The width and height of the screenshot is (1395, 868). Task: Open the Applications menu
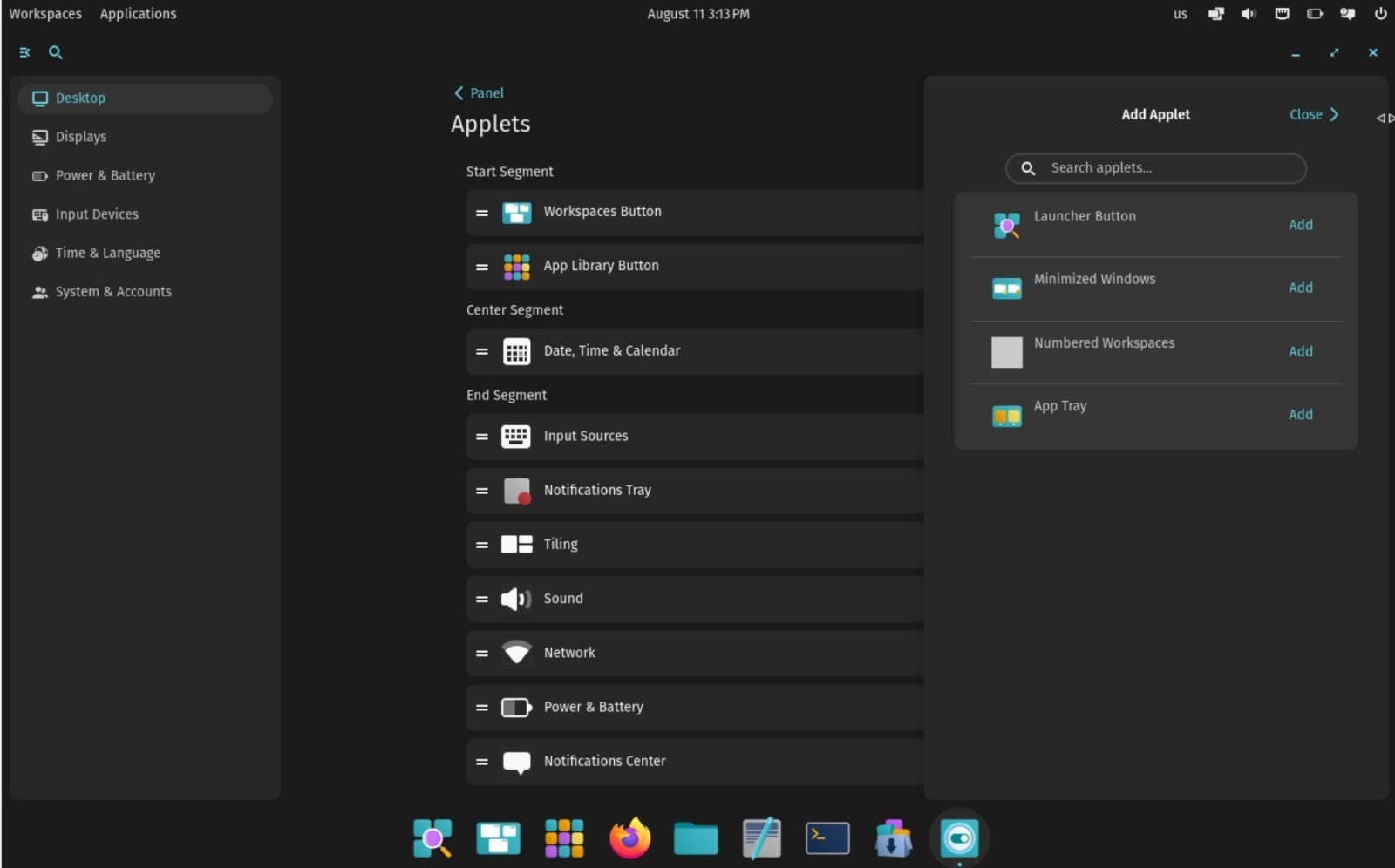pos(137,13)
